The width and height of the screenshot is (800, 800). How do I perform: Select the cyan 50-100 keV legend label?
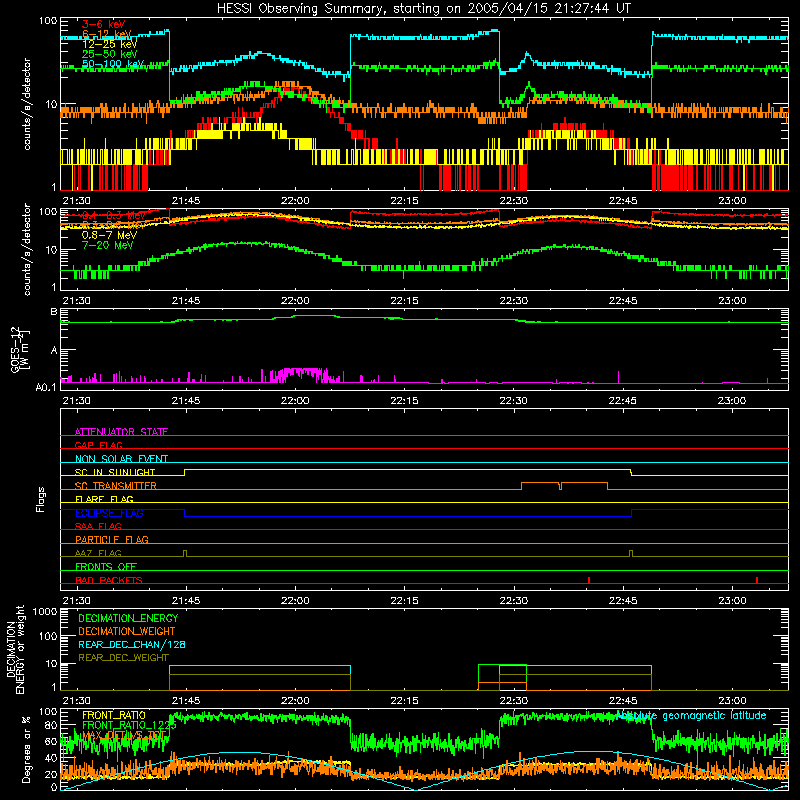click(112, 64)
